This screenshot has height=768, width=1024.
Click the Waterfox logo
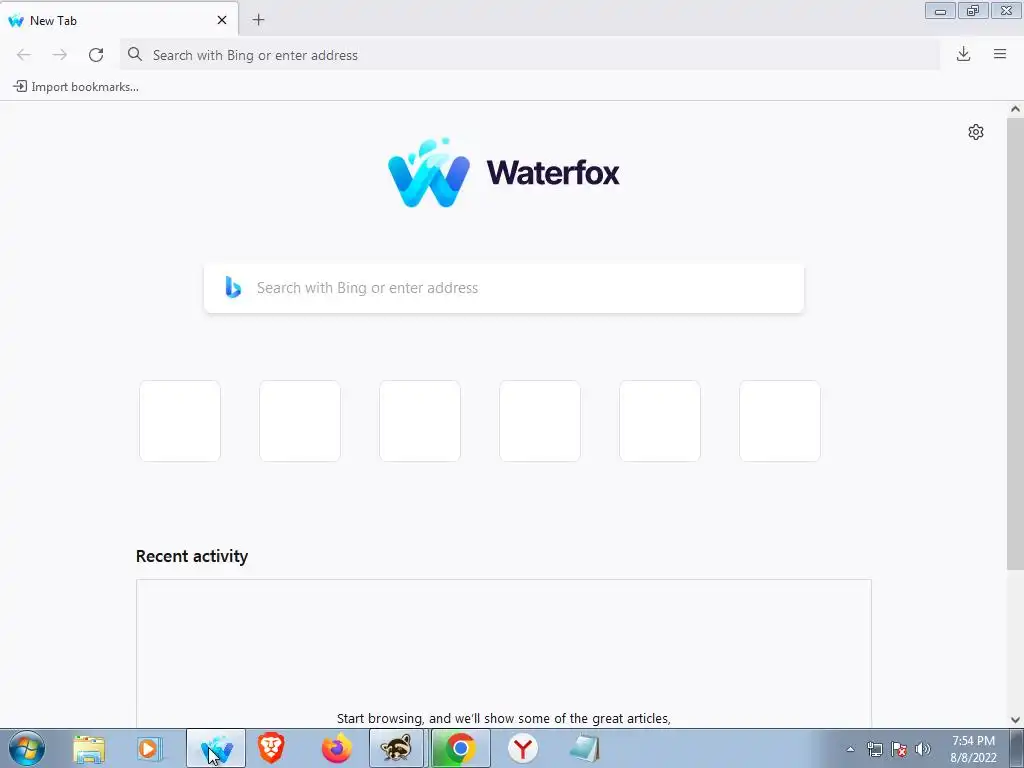[504, 173]
